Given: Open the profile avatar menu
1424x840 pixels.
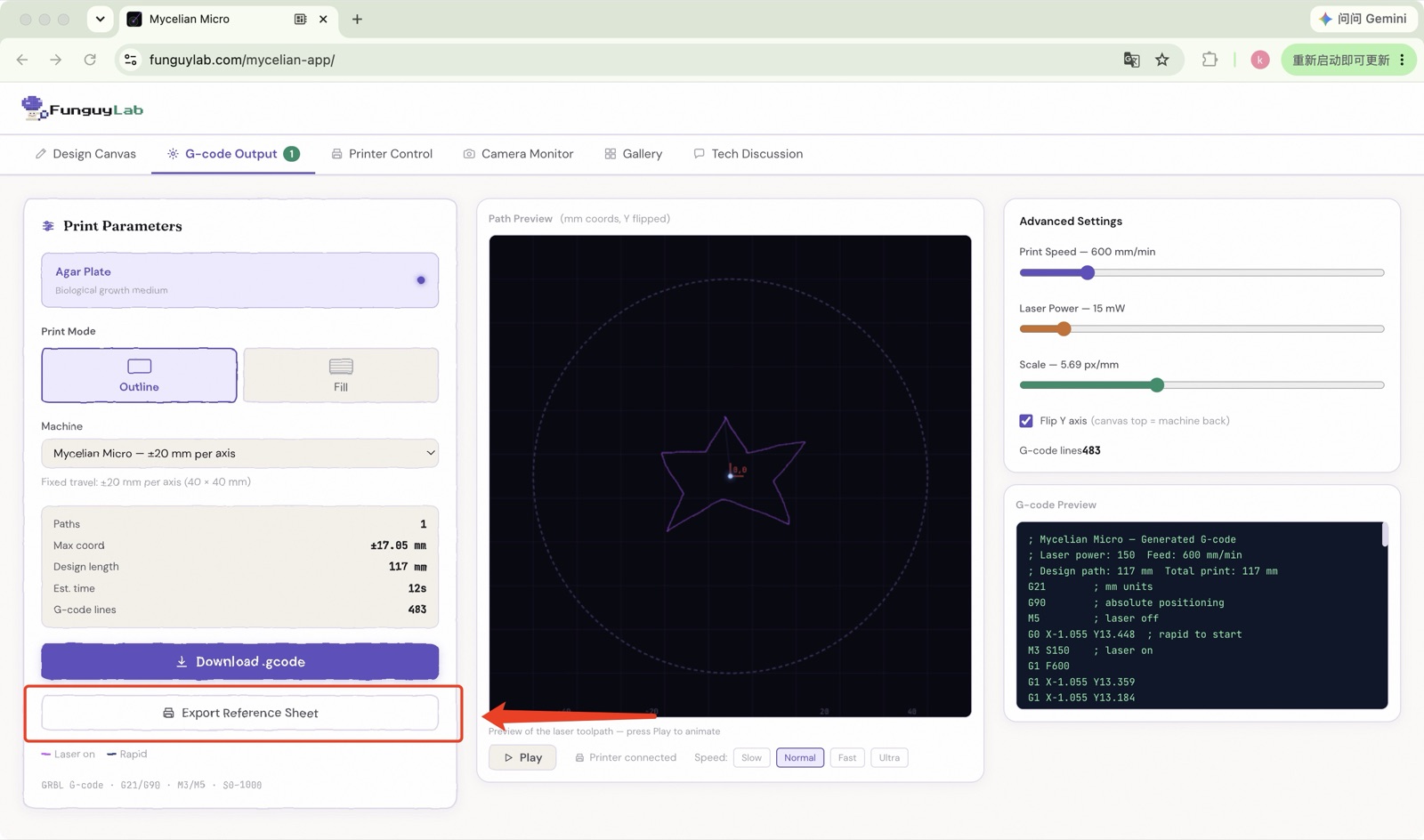Looking at the screenshot, I should (x=1260, y=60).
